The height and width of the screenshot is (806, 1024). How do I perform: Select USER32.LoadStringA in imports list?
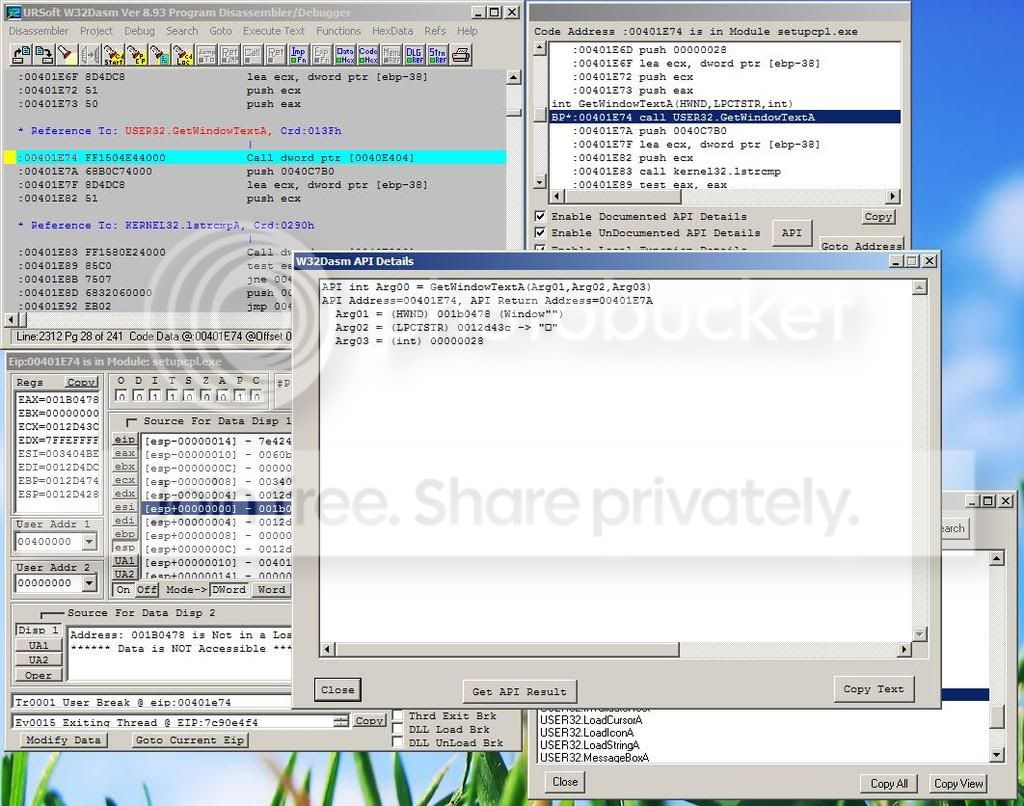pos(590,745)
